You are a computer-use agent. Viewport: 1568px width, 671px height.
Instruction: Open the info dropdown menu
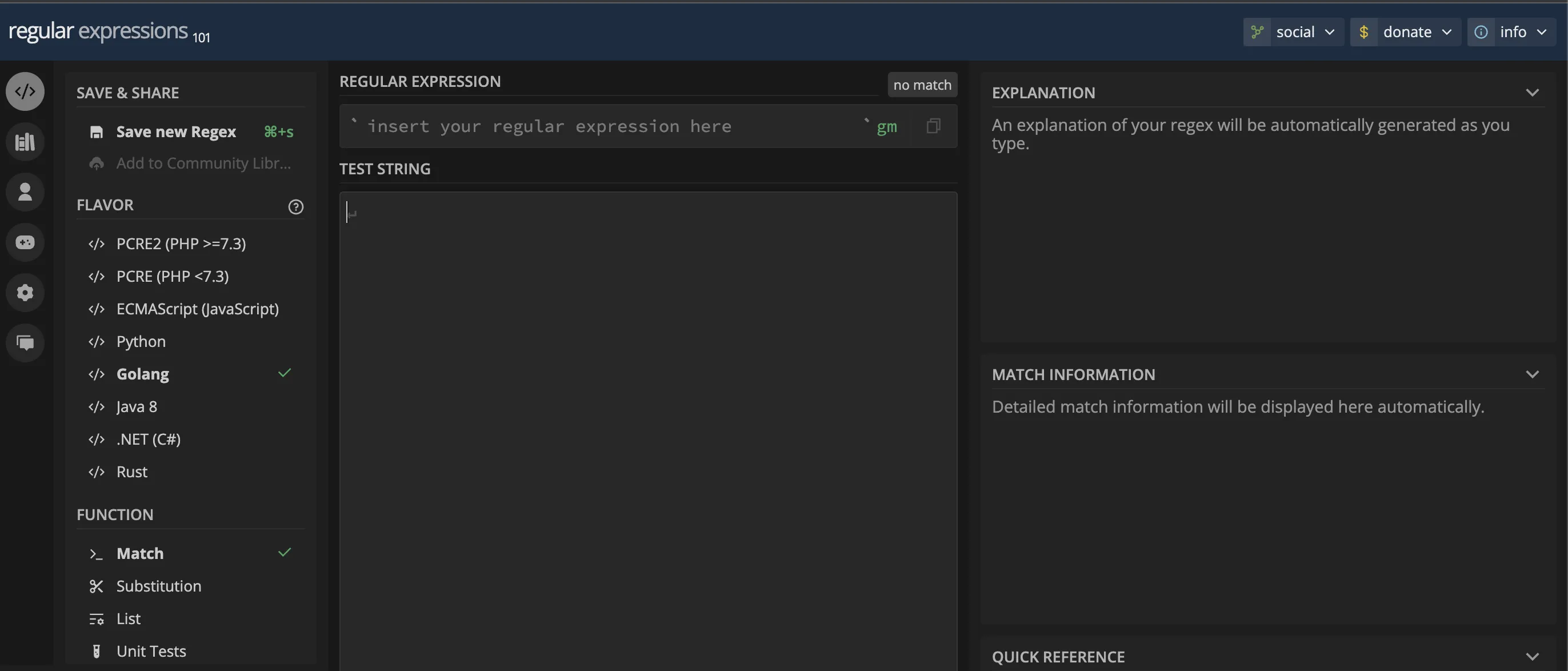[1511, 31]
